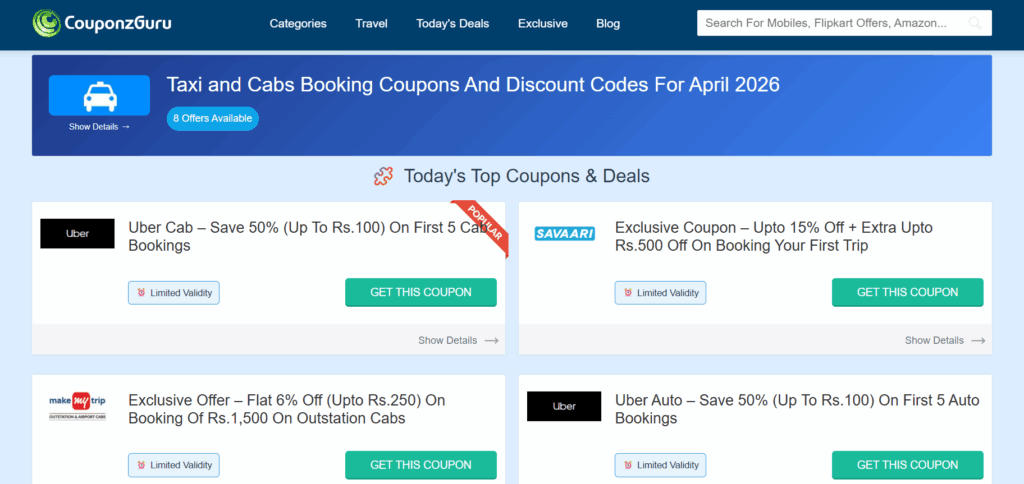Go to the Travel menu item
Image resolution: width=1024 pixels, height=484 pixels.
pos(371,23)
